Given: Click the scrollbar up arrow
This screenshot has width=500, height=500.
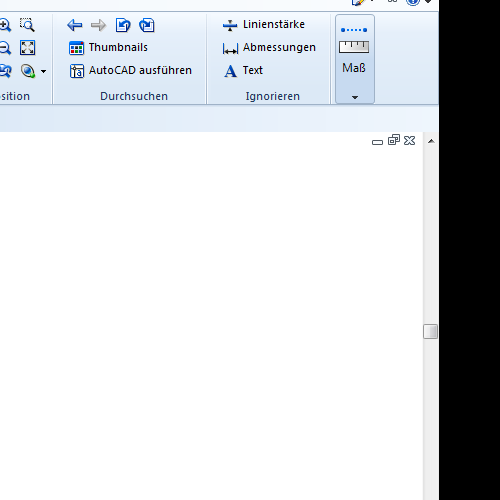Looking at the screenshot, I should click(x=431, y=141).
